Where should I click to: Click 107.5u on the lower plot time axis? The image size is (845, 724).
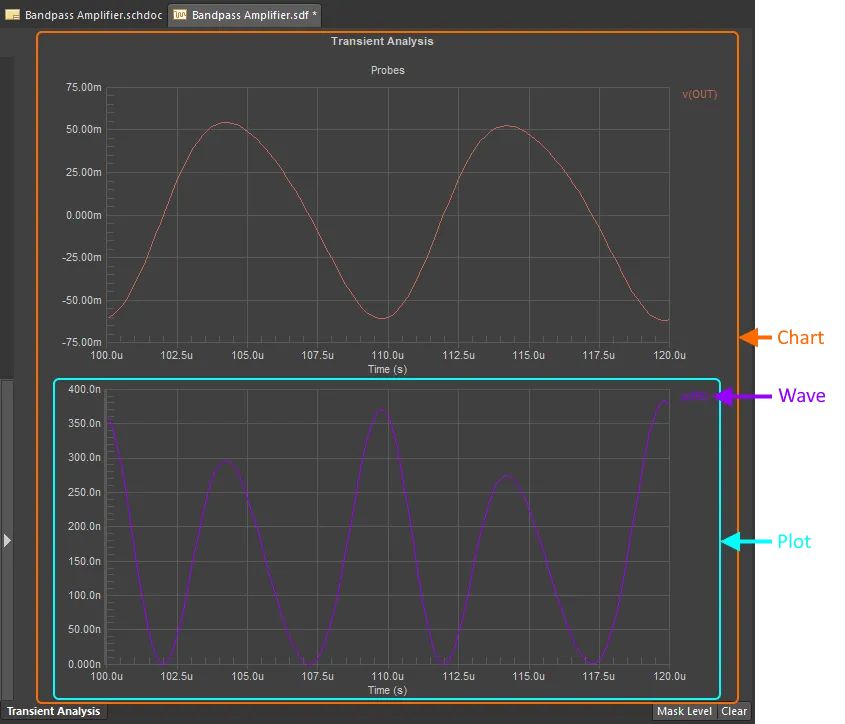click(317, 676)
